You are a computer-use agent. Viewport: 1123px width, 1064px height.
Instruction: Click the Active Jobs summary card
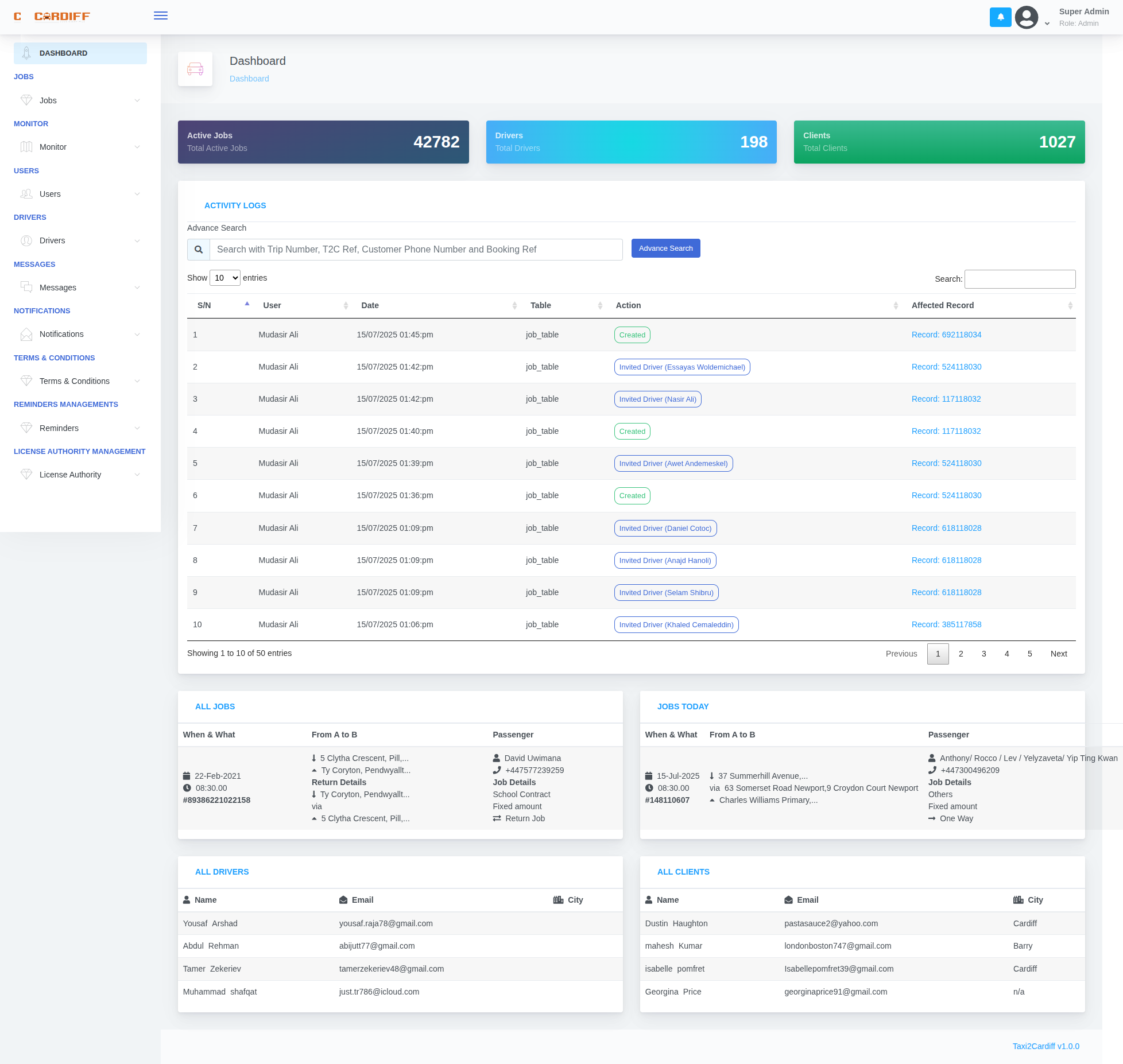(323, 142)
